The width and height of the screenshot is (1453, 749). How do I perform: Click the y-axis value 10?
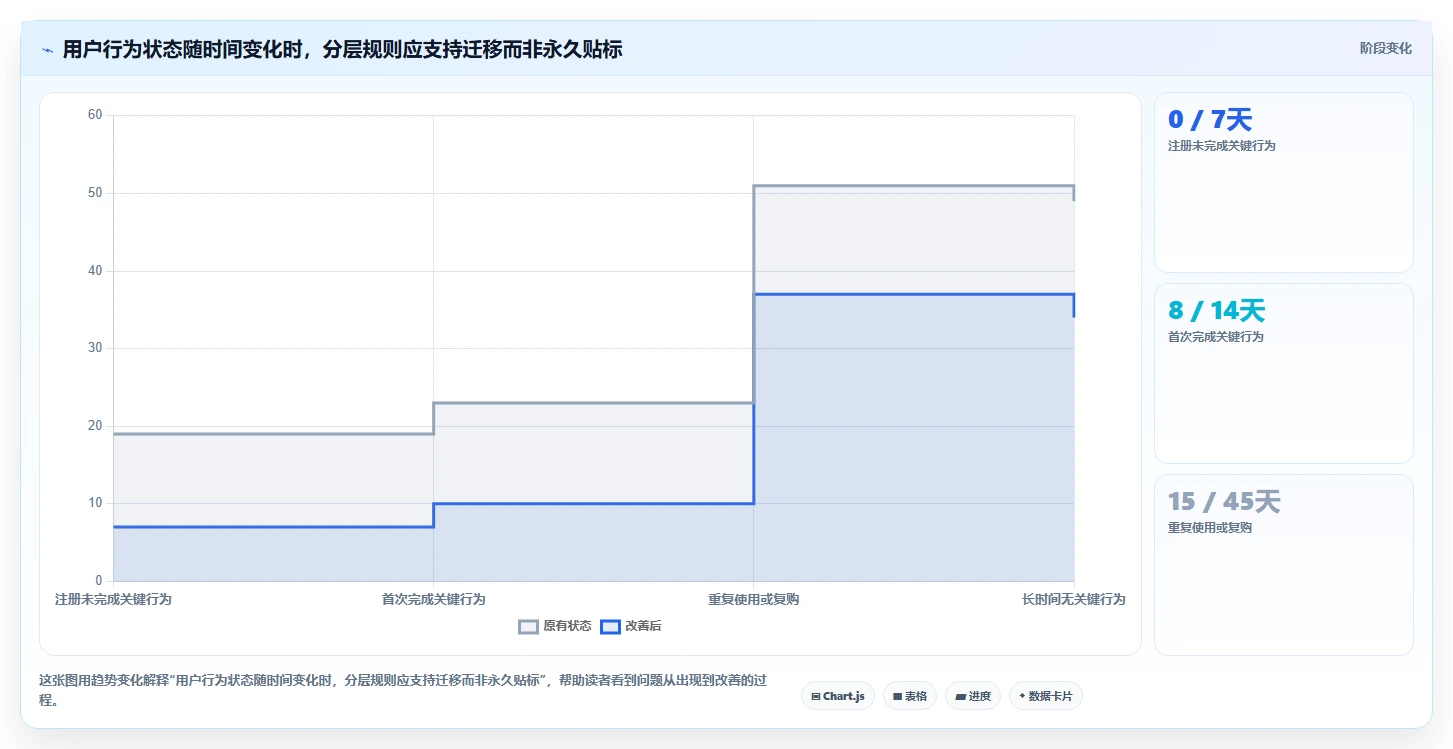click(95, 503)
